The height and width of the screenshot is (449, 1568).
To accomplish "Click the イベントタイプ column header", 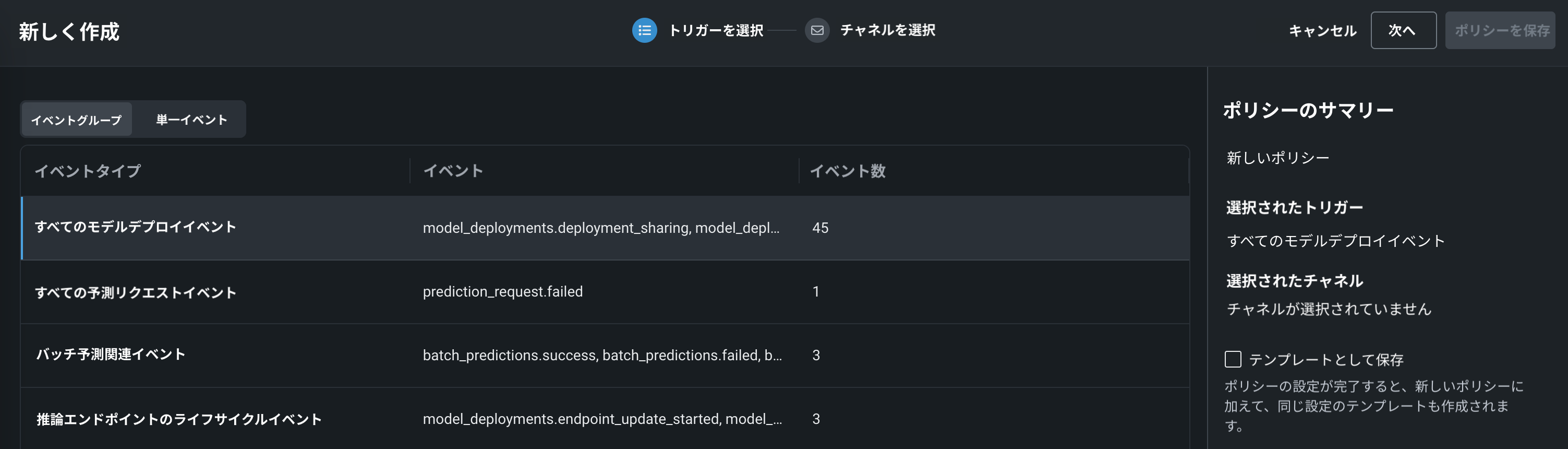I will (88, 171).
